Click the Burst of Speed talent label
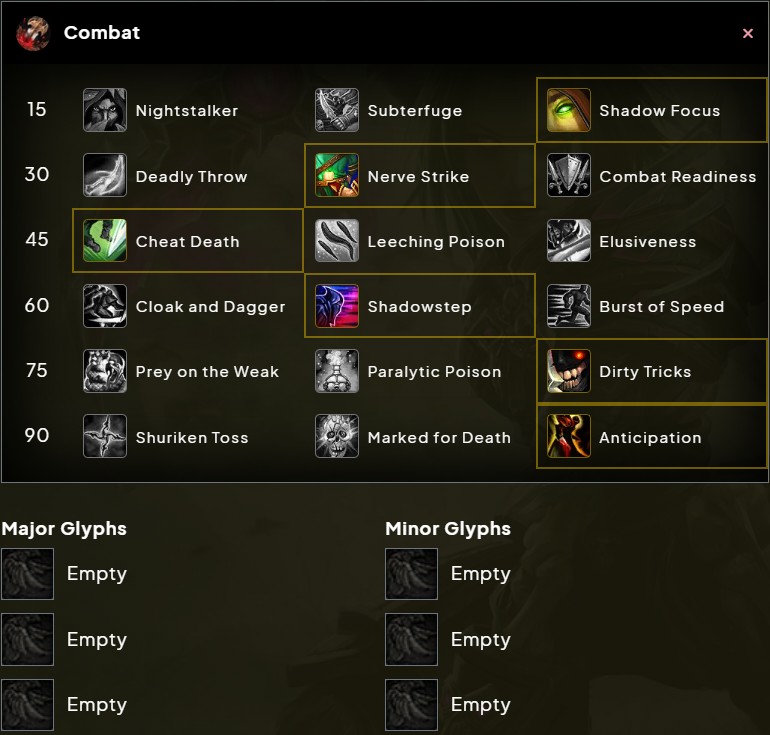770x735 pixels. pos(661,306)
